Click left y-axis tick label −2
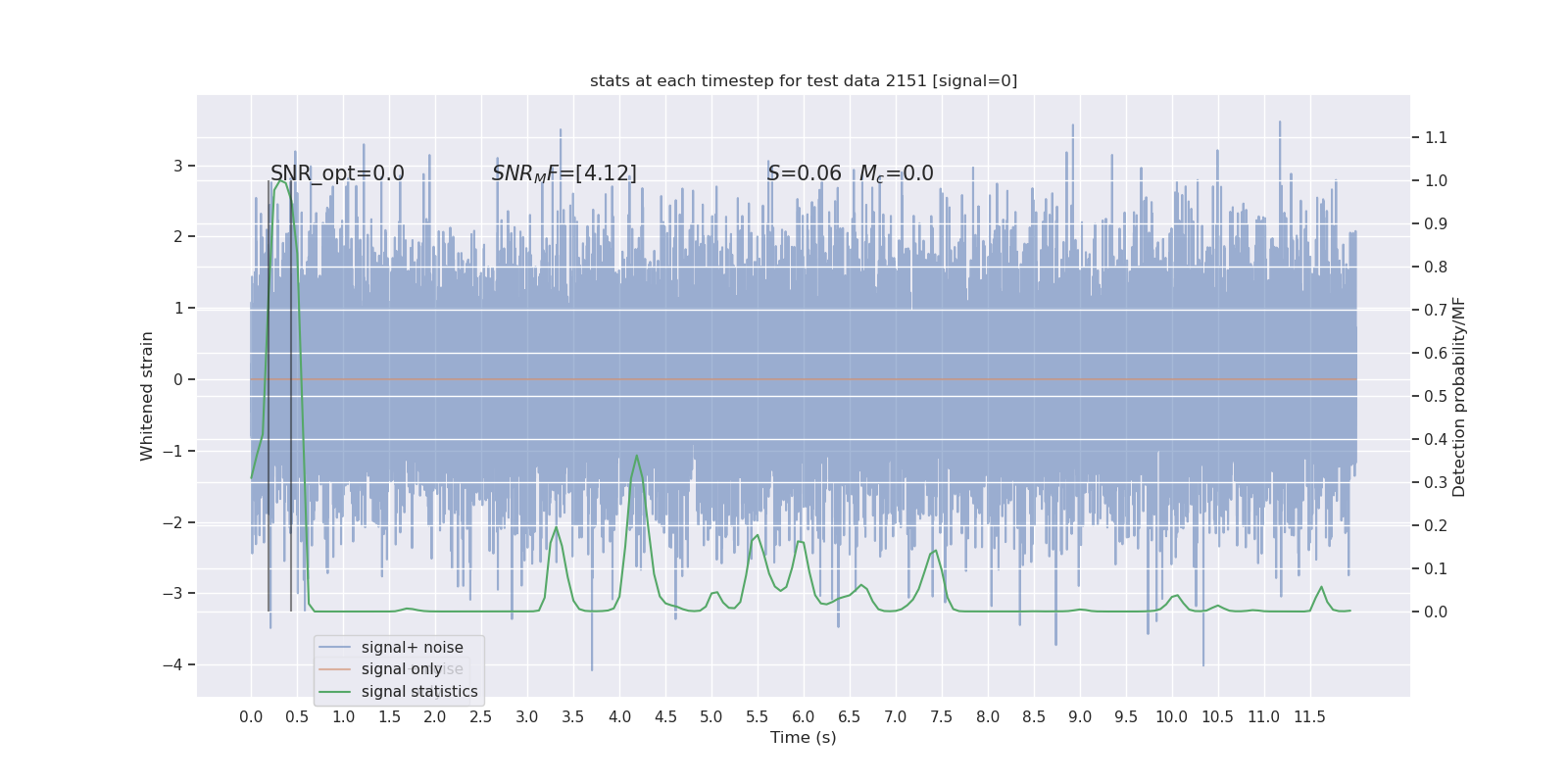The image size is (1568, 784). [x=172, y=522]
